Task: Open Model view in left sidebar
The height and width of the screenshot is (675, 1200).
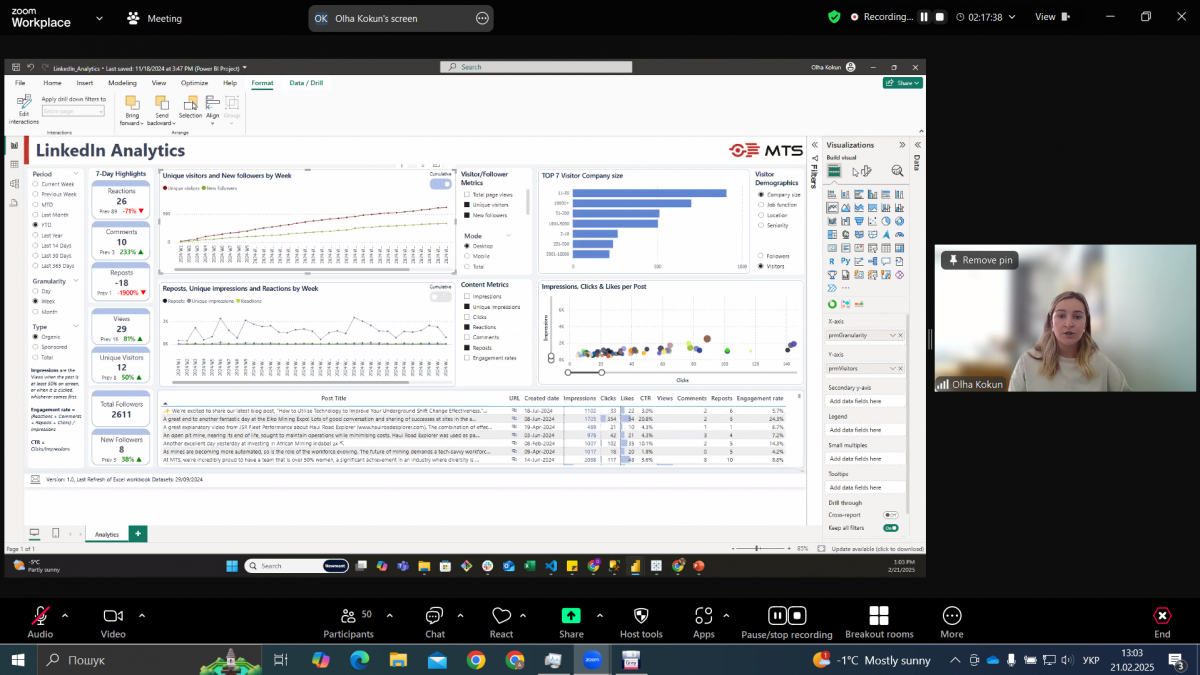Action: (14, 183)
